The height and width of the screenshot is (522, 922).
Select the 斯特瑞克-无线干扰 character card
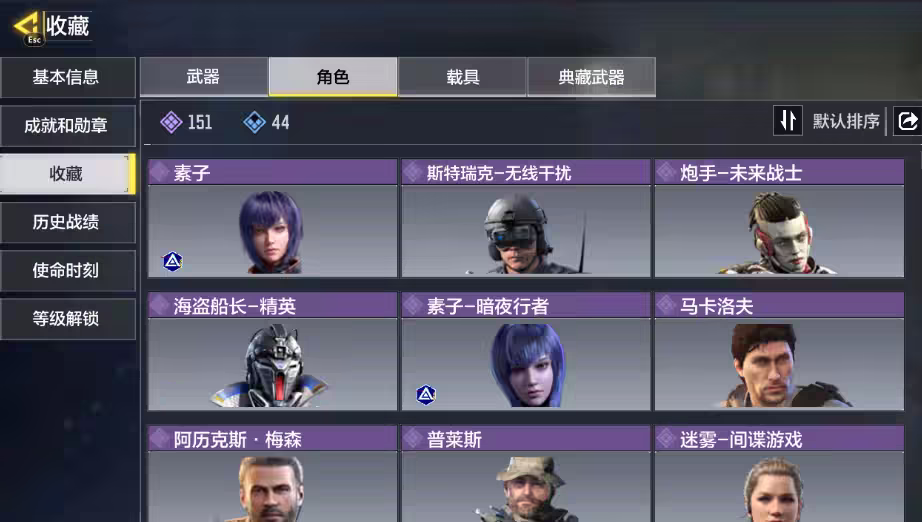coord(526,218)
